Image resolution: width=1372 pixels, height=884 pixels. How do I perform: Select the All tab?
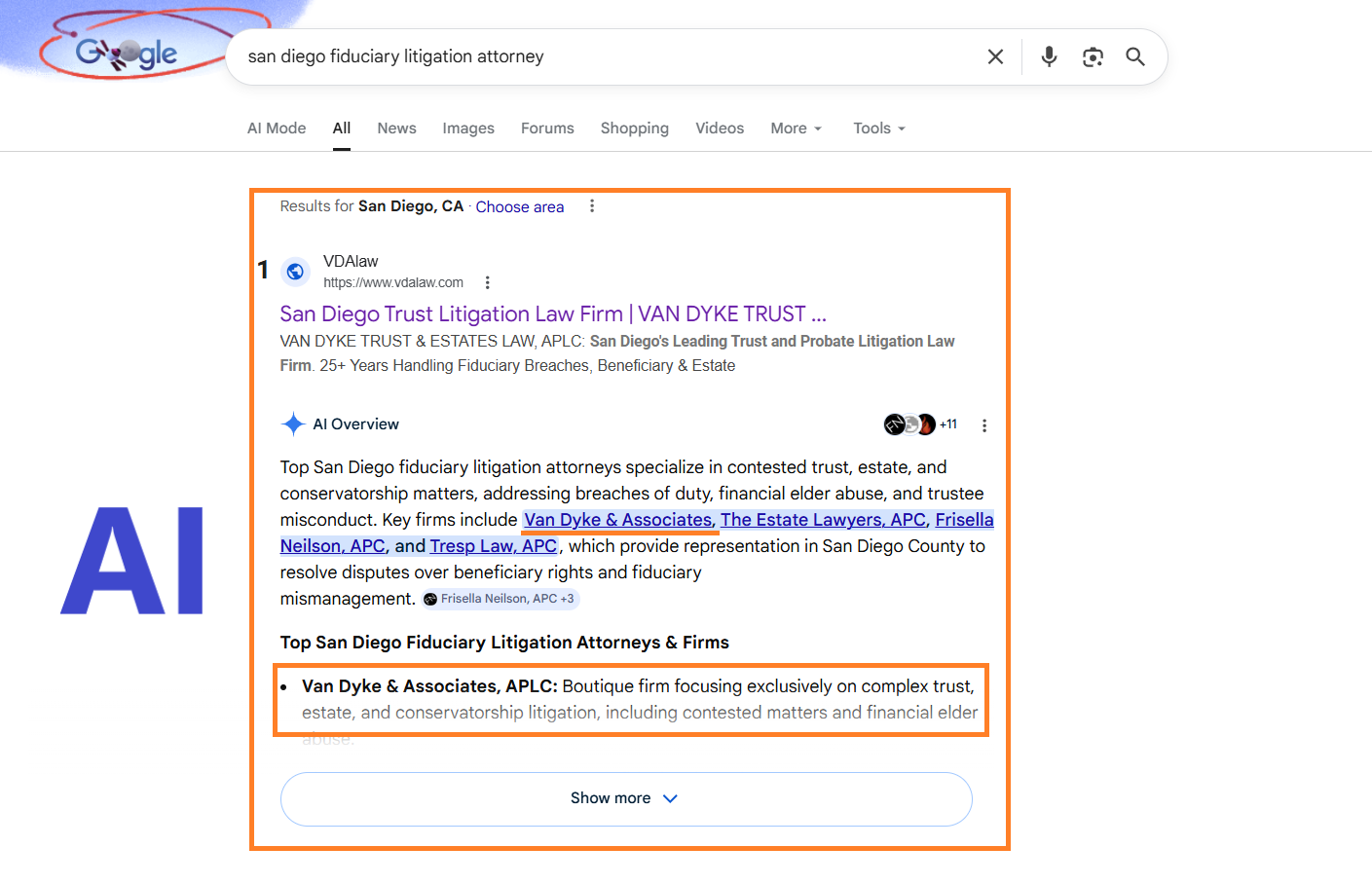[x=342, y=129]
